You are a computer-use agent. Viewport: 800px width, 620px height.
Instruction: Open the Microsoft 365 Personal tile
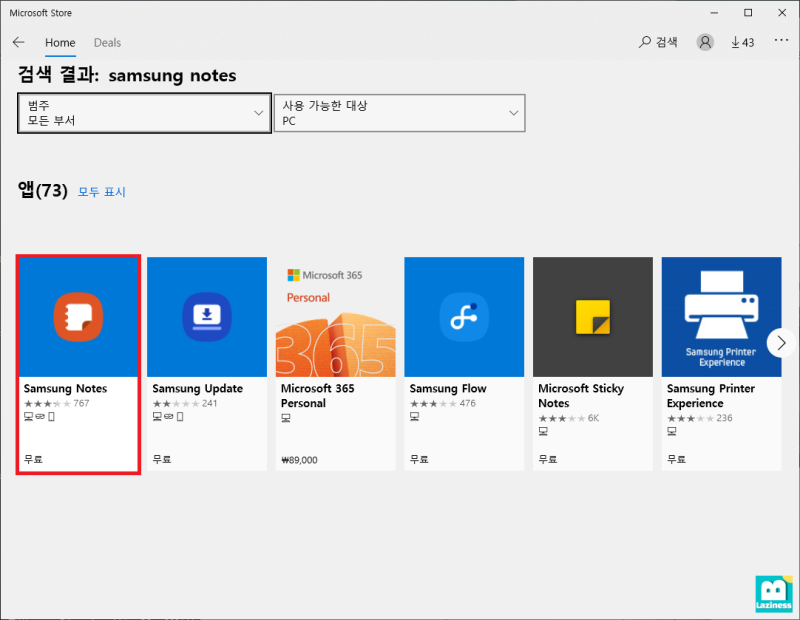point(336,364)
